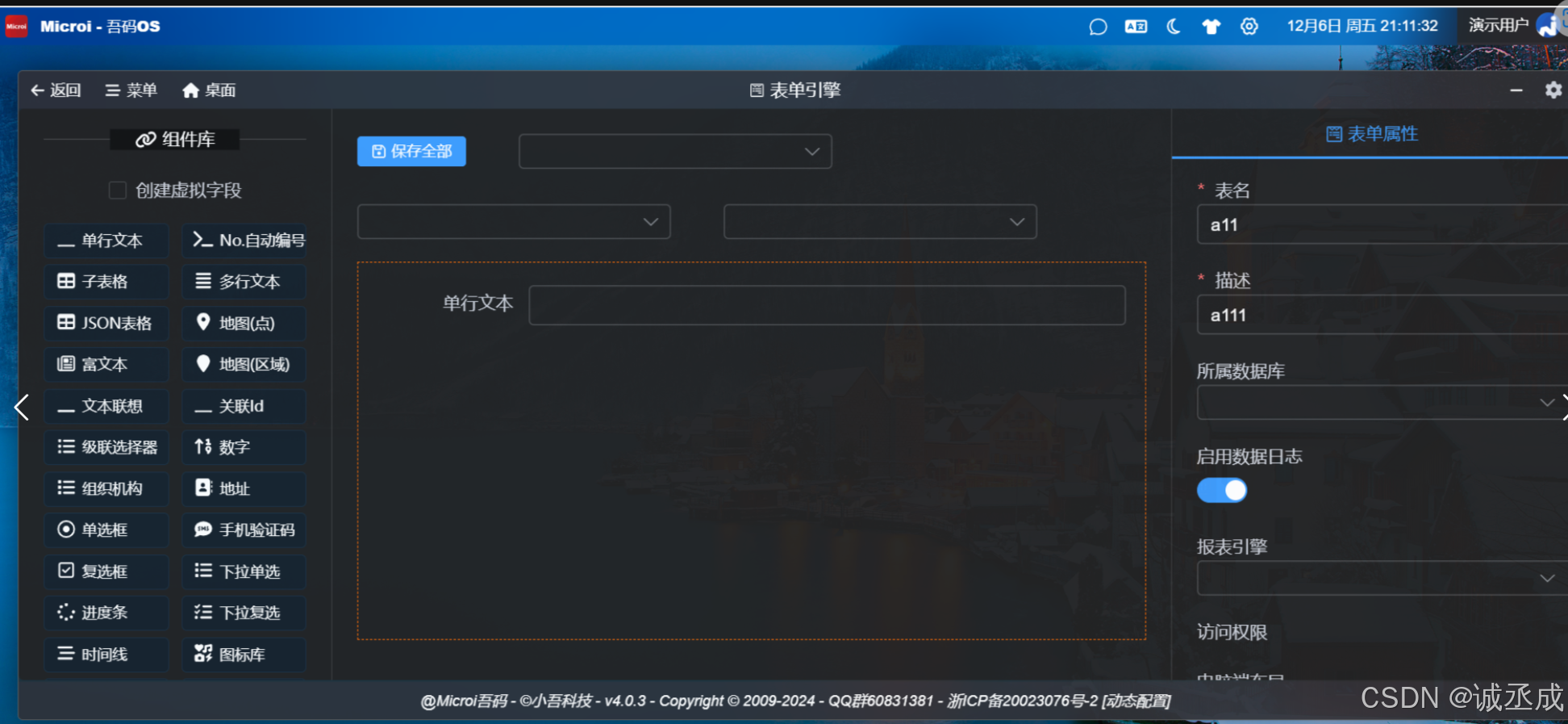Image resolution: width=1568 pixels, height=724 pixels.
Task: Add a 地图(点) component
Action: pyautogui.click(x=244, y=323)
